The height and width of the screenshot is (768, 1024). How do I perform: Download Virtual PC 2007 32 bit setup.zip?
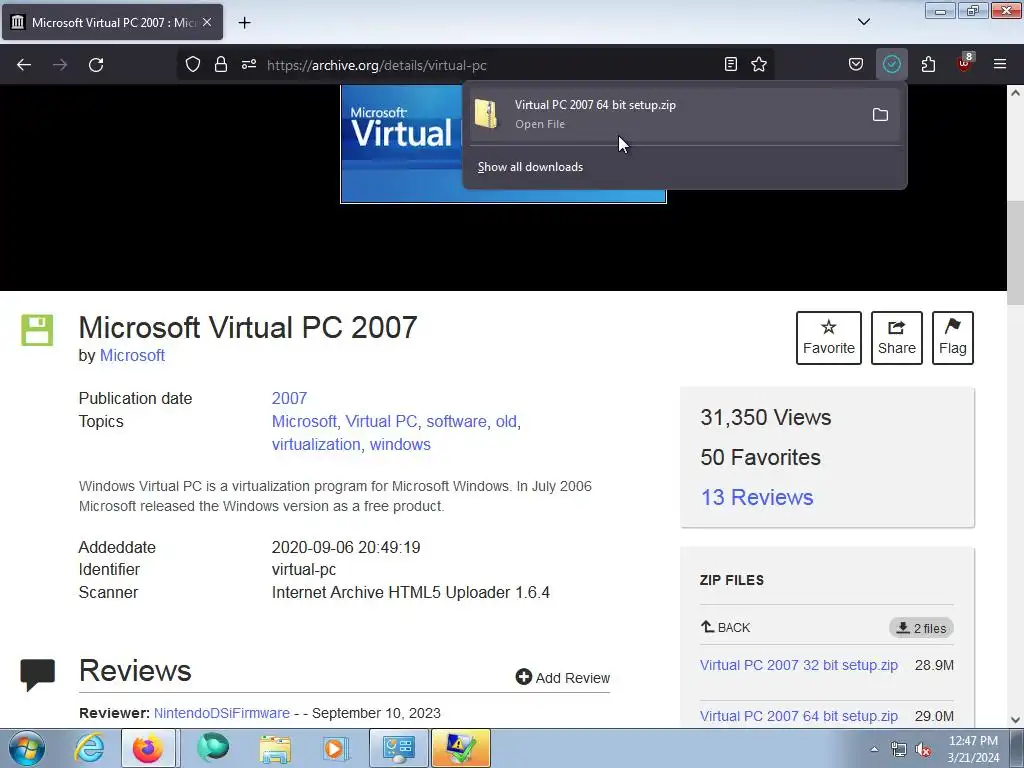[799, 665]
